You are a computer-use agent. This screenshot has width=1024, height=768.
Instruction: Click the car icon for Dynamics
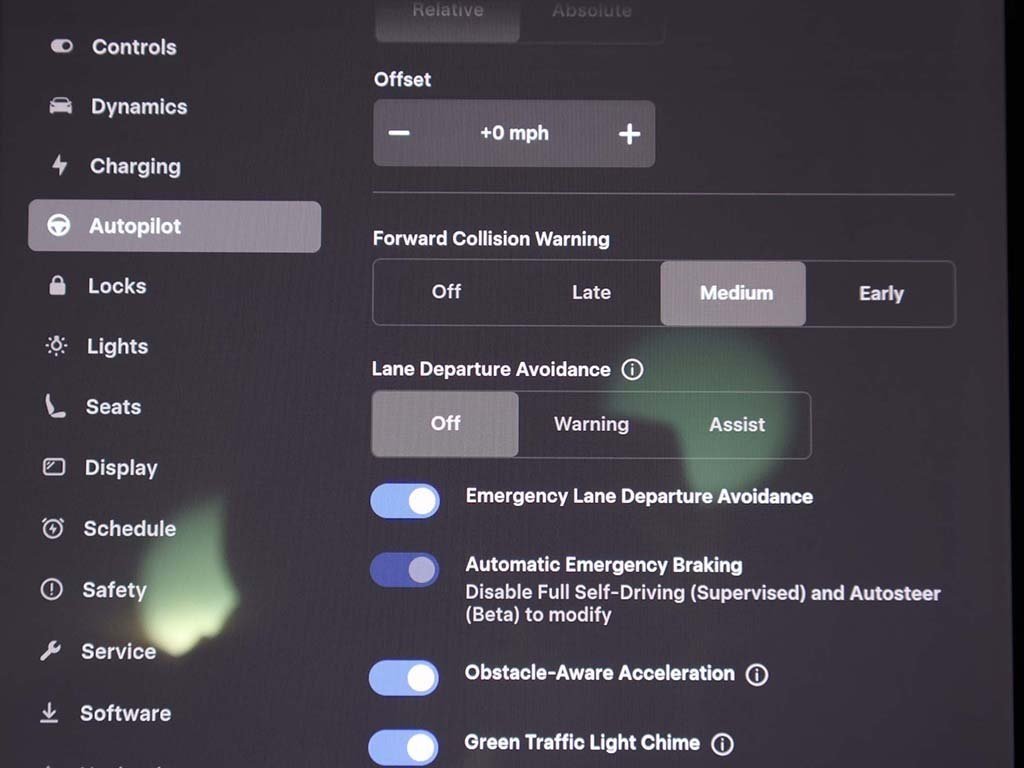coord(61,107)
